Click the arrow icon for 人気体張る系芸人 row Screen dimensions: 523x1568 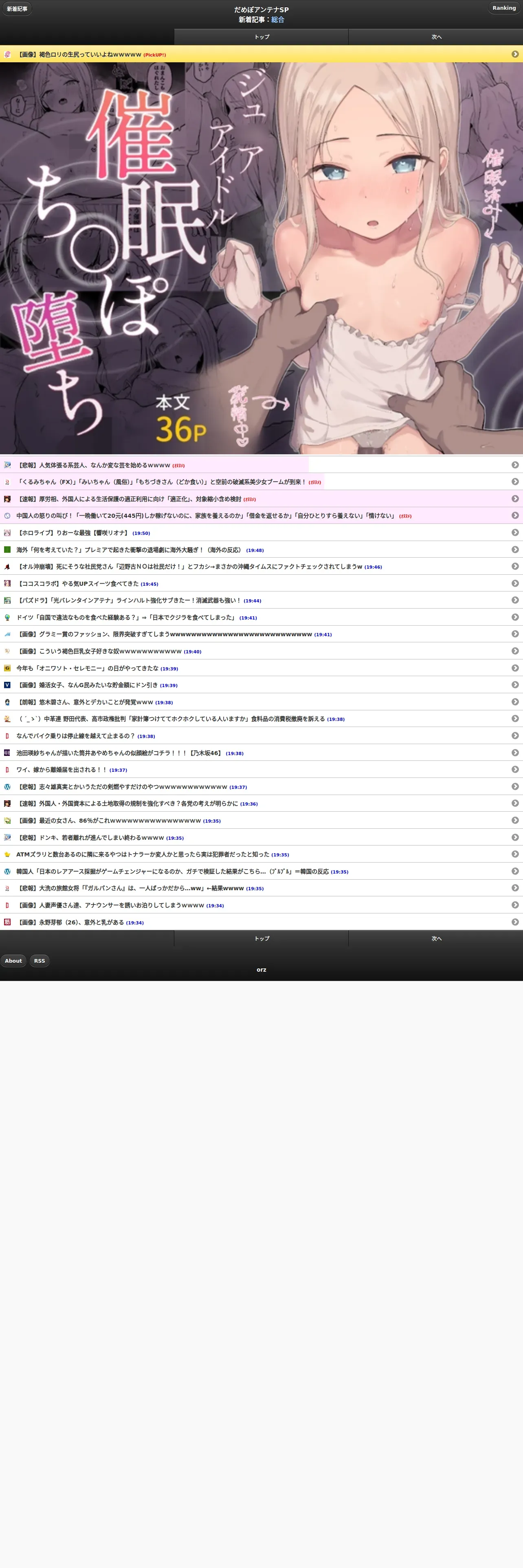tap(515, 465)
